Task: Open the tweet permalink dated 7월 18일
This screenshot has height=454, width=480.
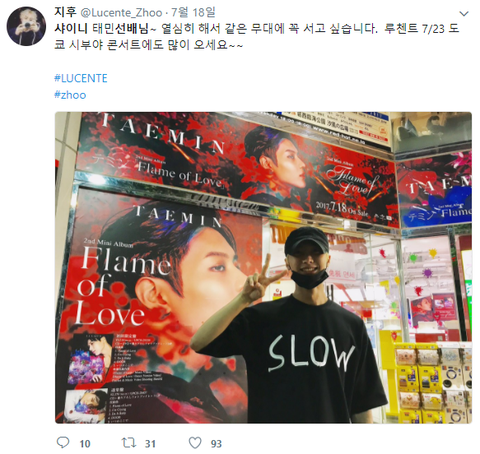Action: 193,13
